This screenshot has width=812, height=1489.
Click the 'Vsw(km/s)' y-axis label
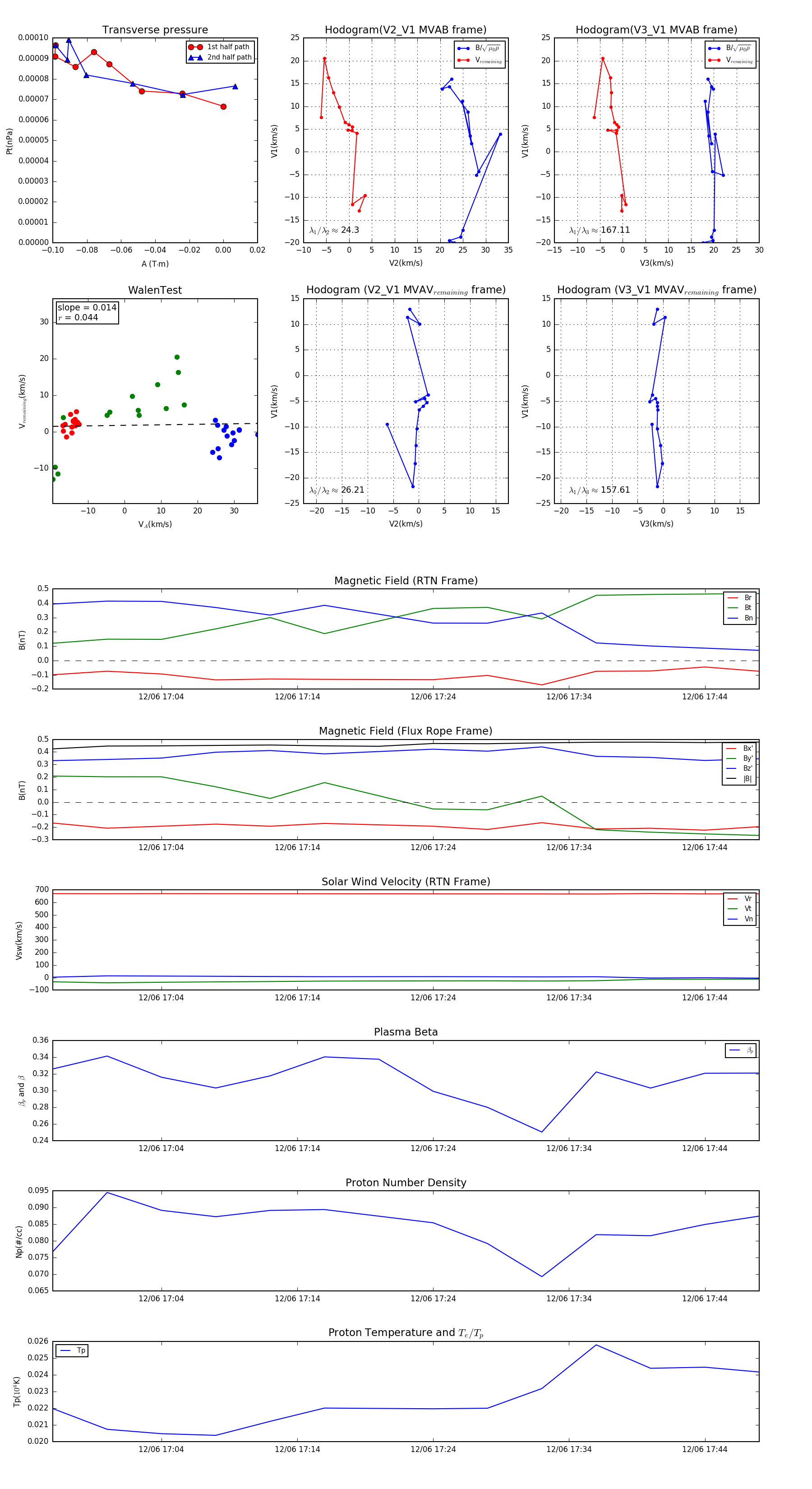coord(19,940)
